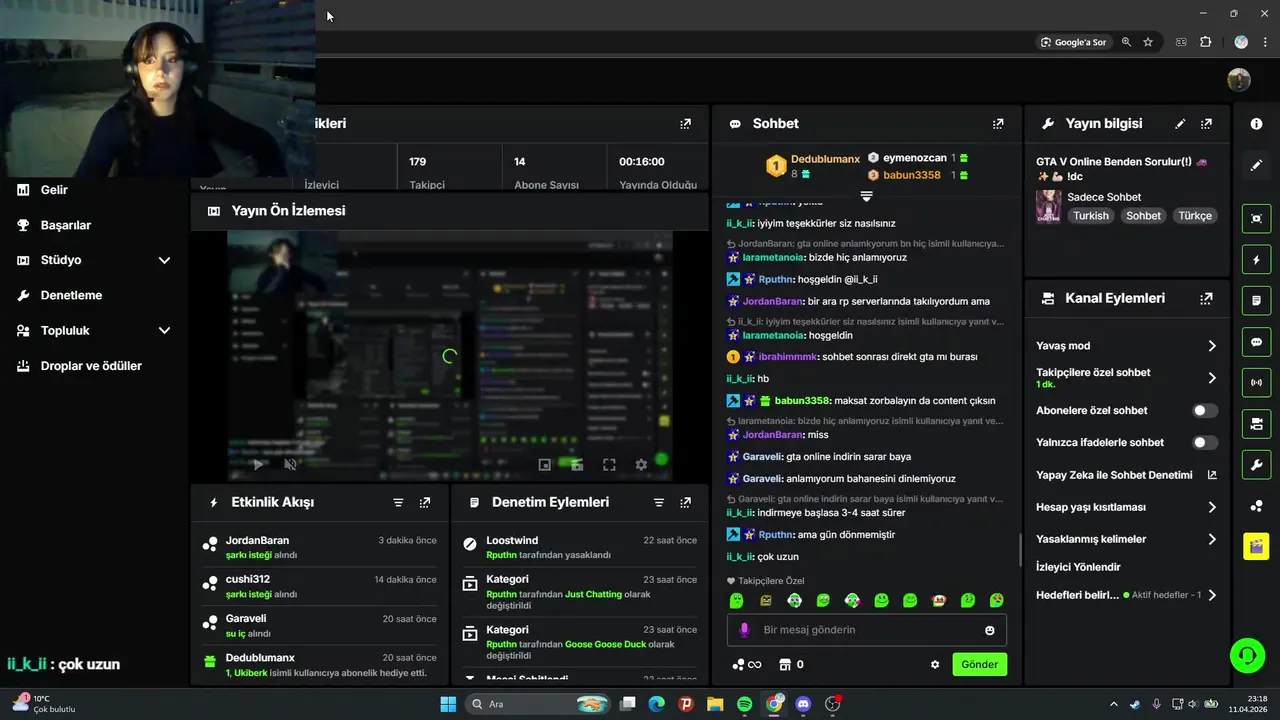Open Yasaklanmış kelimeler options arrow
The height and width of the screenshot is (720, 1280).
tap(1211, 539)
